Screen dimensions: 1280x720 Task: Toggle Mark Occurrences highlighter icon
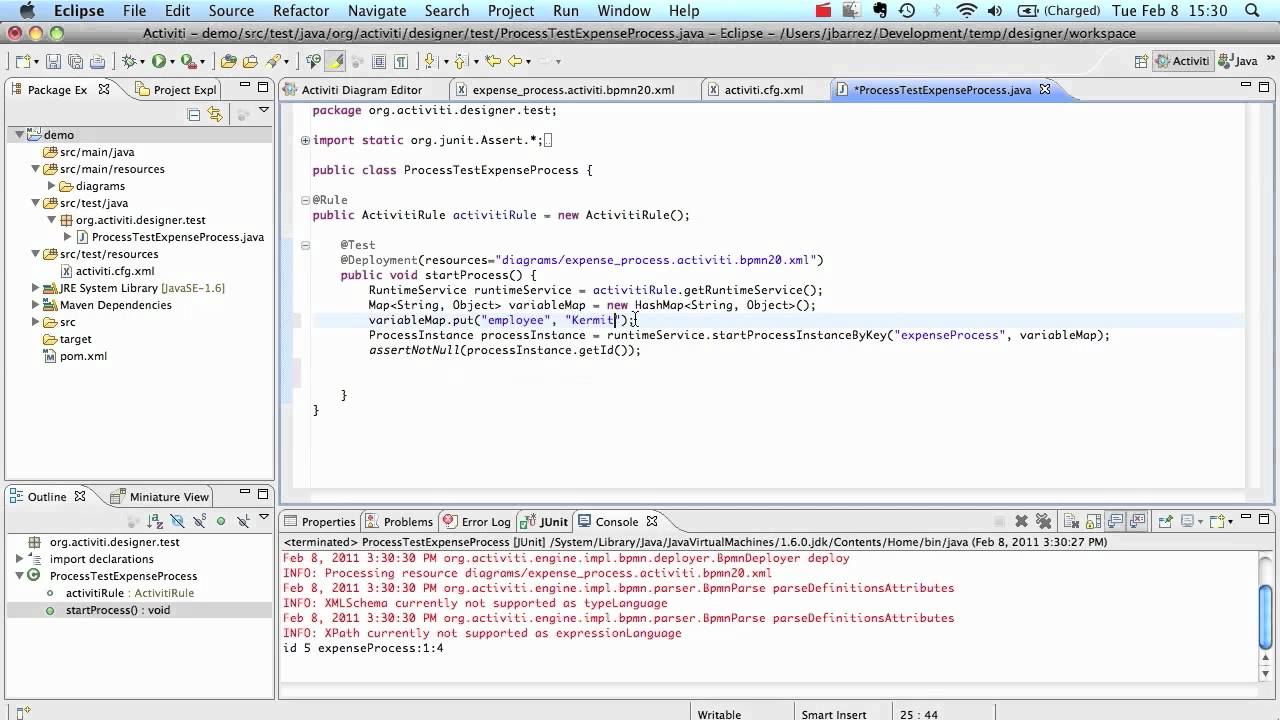[335, 61]
